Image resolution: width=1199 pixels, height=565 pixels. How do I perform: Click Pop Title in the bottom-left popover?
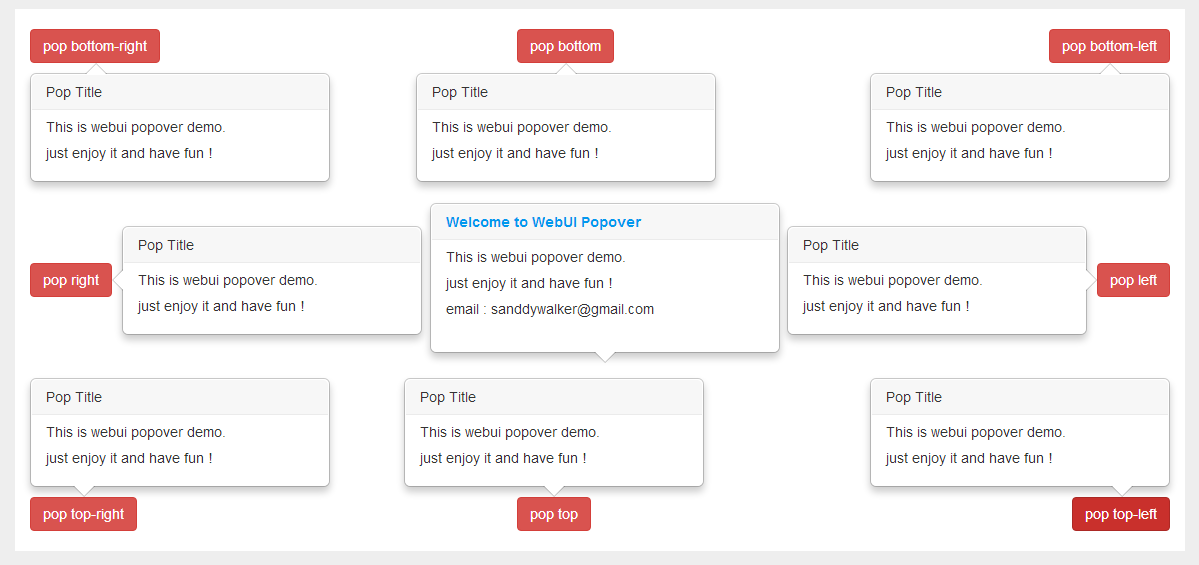(914, 93)
